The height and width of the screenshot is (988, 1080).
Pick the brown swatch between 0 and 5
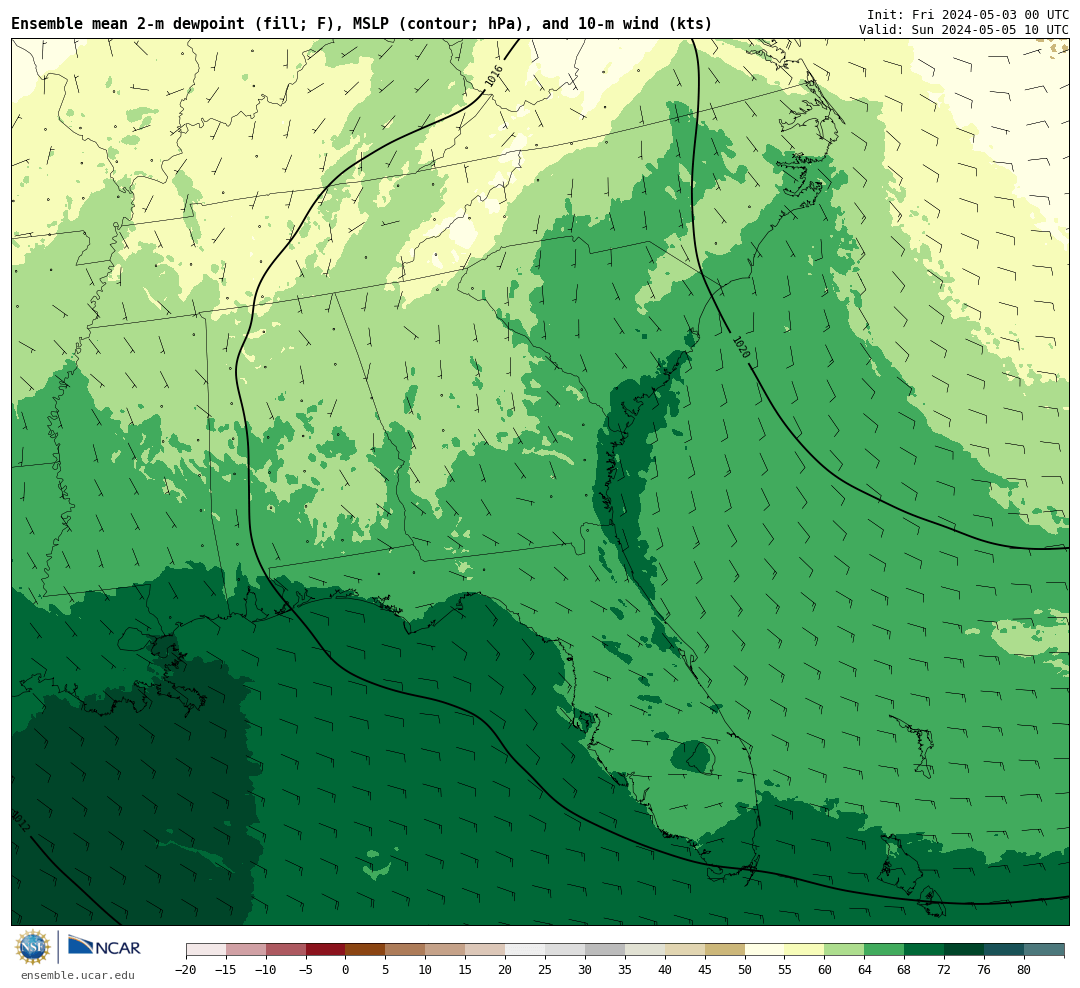click(366, 950)
